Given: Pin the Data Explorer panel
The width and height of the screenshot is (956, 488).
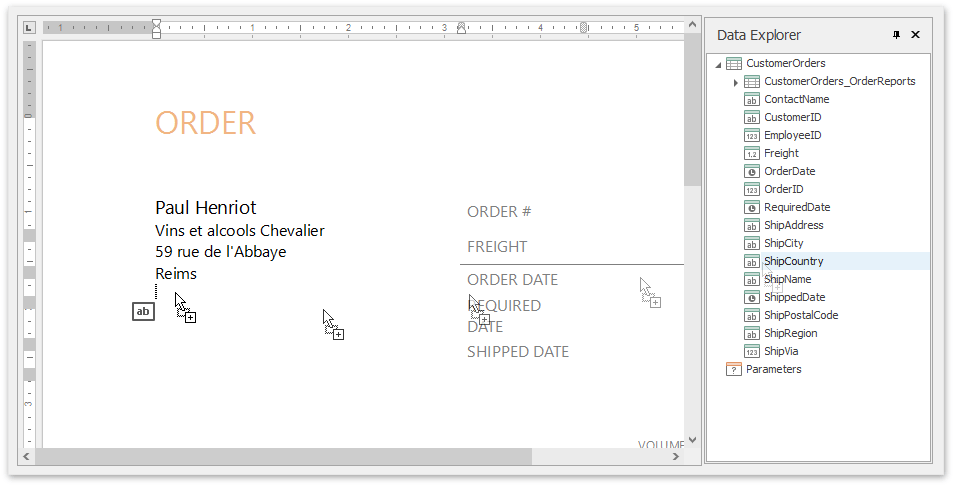Looking at the screenshot, I should coord(896,35).
